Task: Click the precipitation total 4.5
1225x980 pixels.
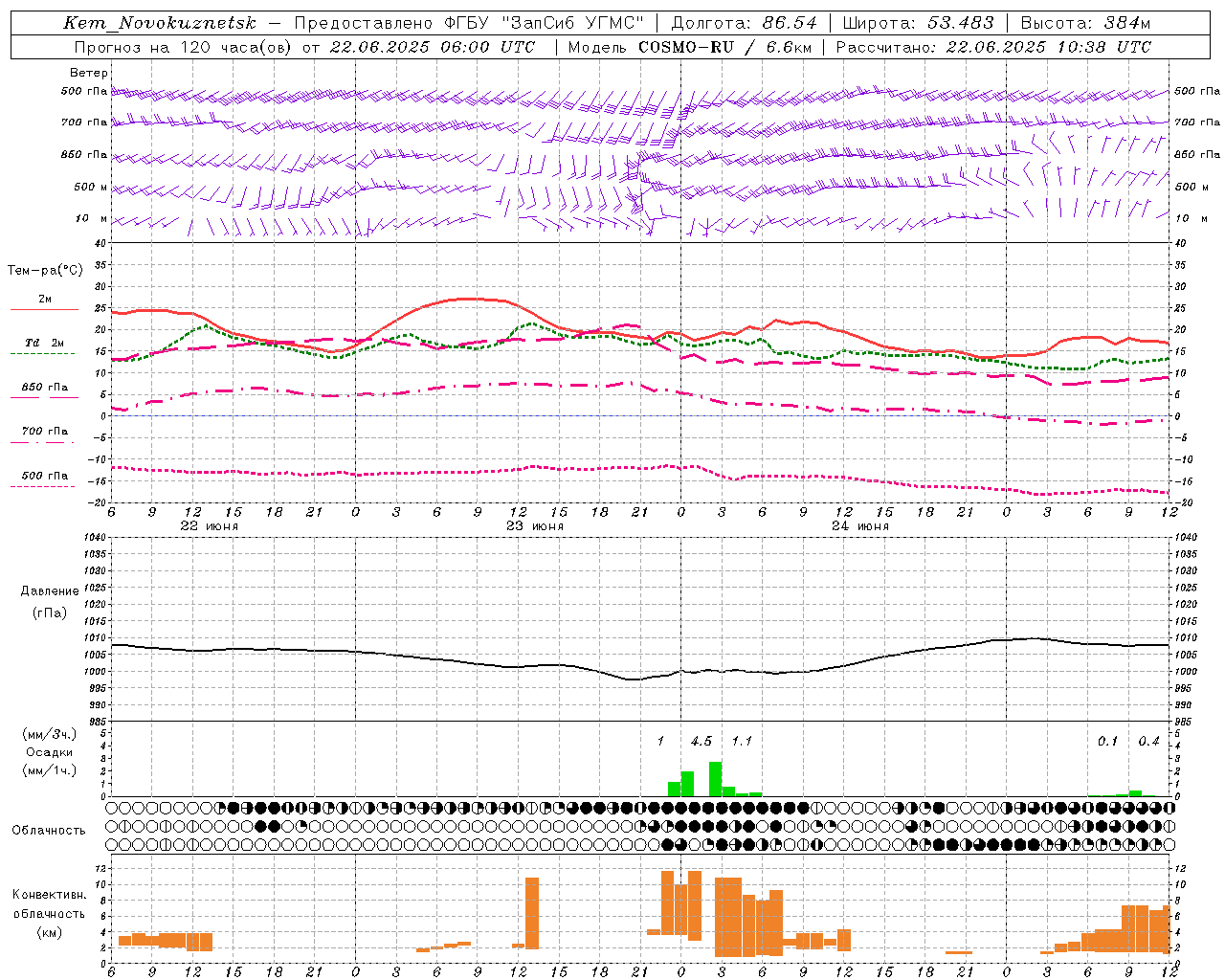Action: pos(702,742)
